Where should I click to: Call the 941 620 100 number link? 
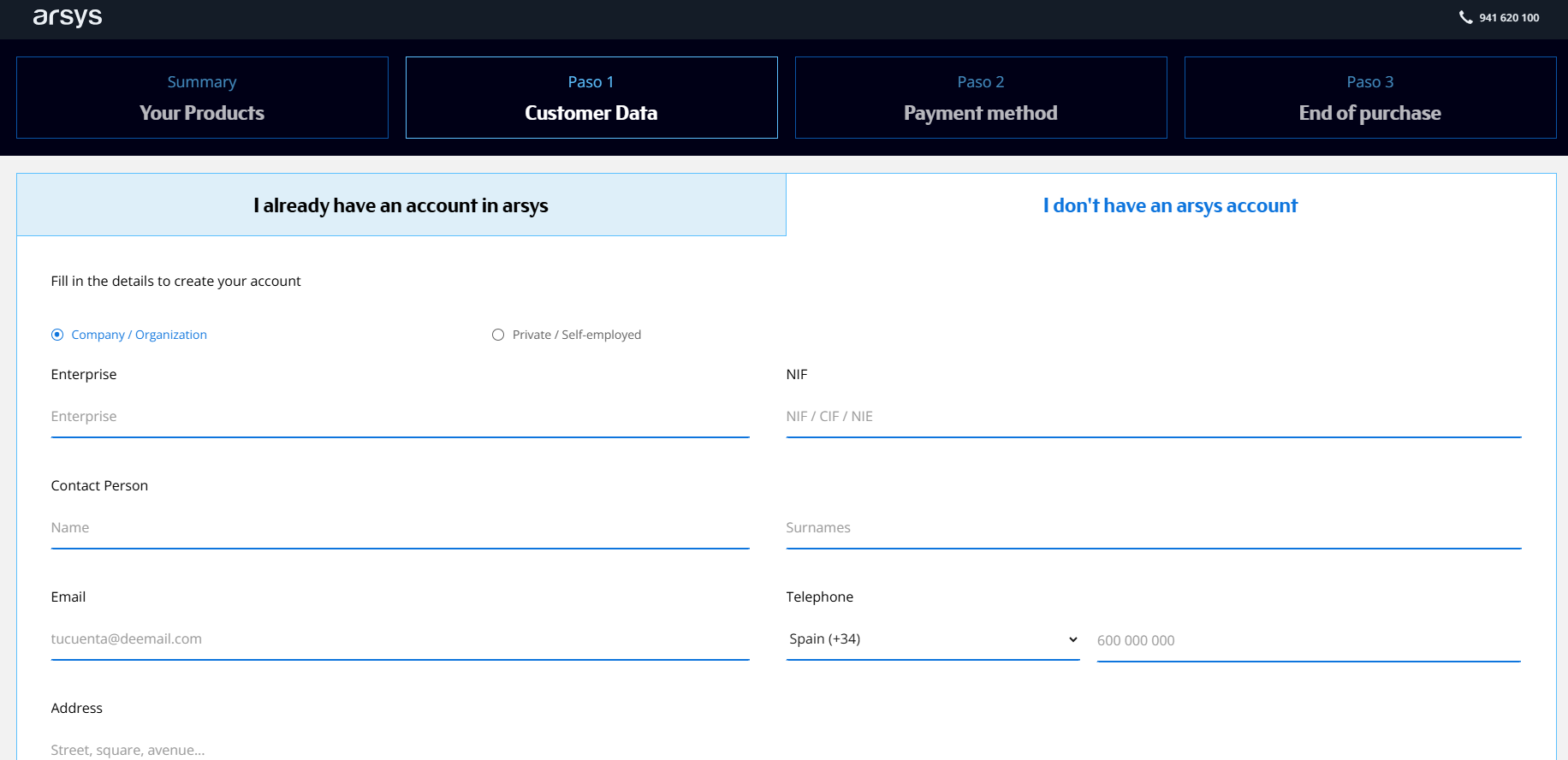pos(1508,18)
